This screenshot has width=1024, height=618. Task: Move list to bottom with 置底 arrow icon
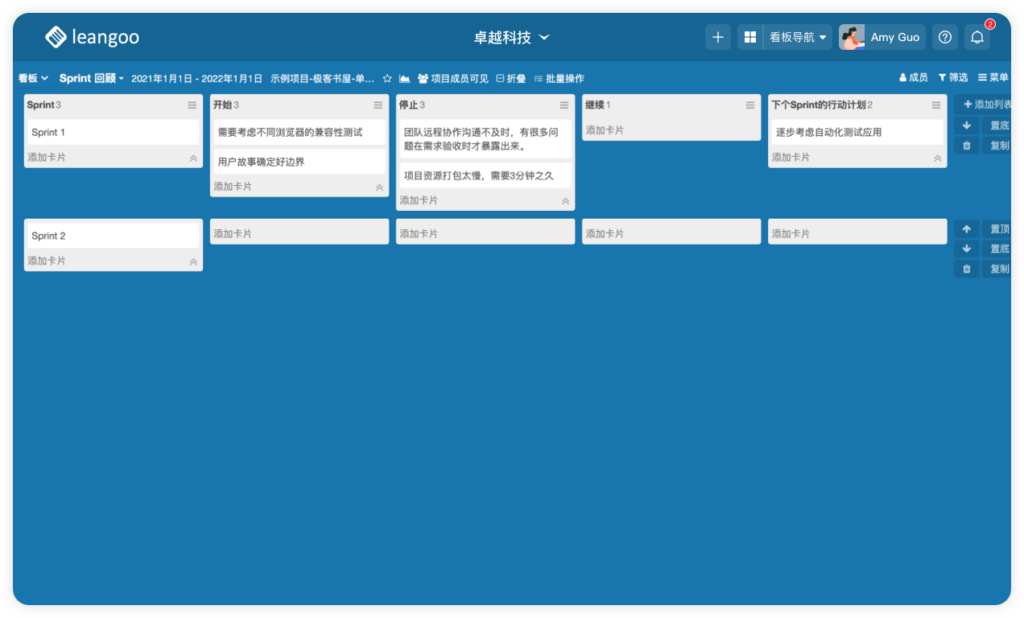pos(966,248)
